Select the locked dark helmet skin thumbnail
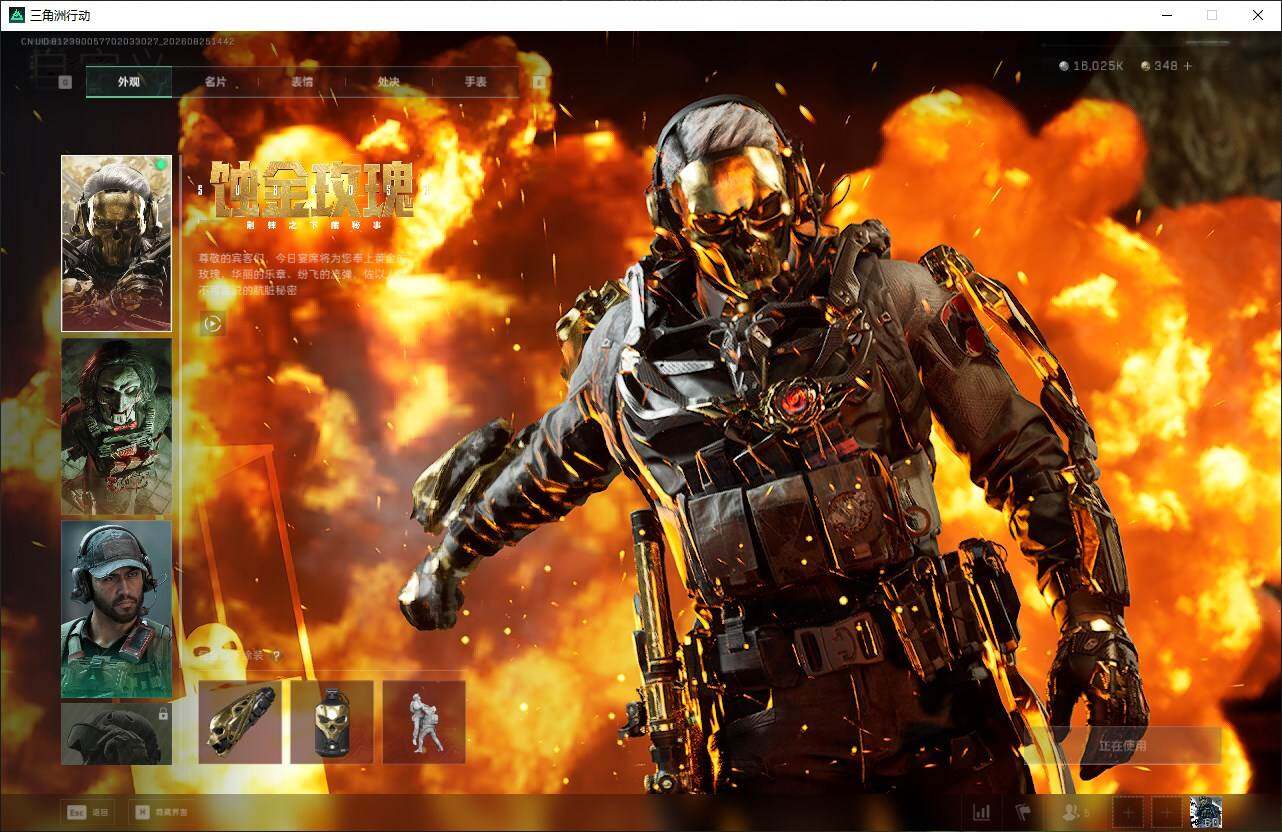The image size is (1282, 832). [116, 734]
